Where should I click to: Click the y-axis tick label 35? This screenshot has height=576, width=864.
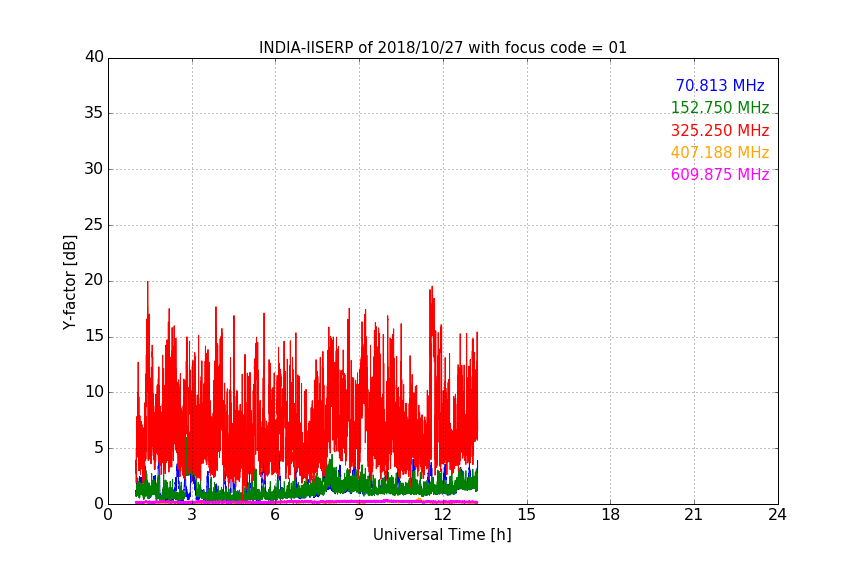[x=94, y=113]
